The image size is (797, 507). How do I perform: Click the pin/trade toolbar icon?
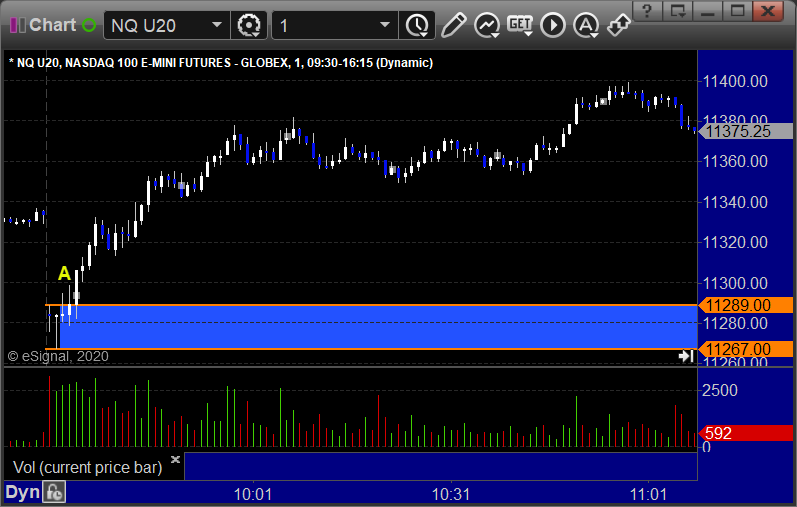point(619,25)
